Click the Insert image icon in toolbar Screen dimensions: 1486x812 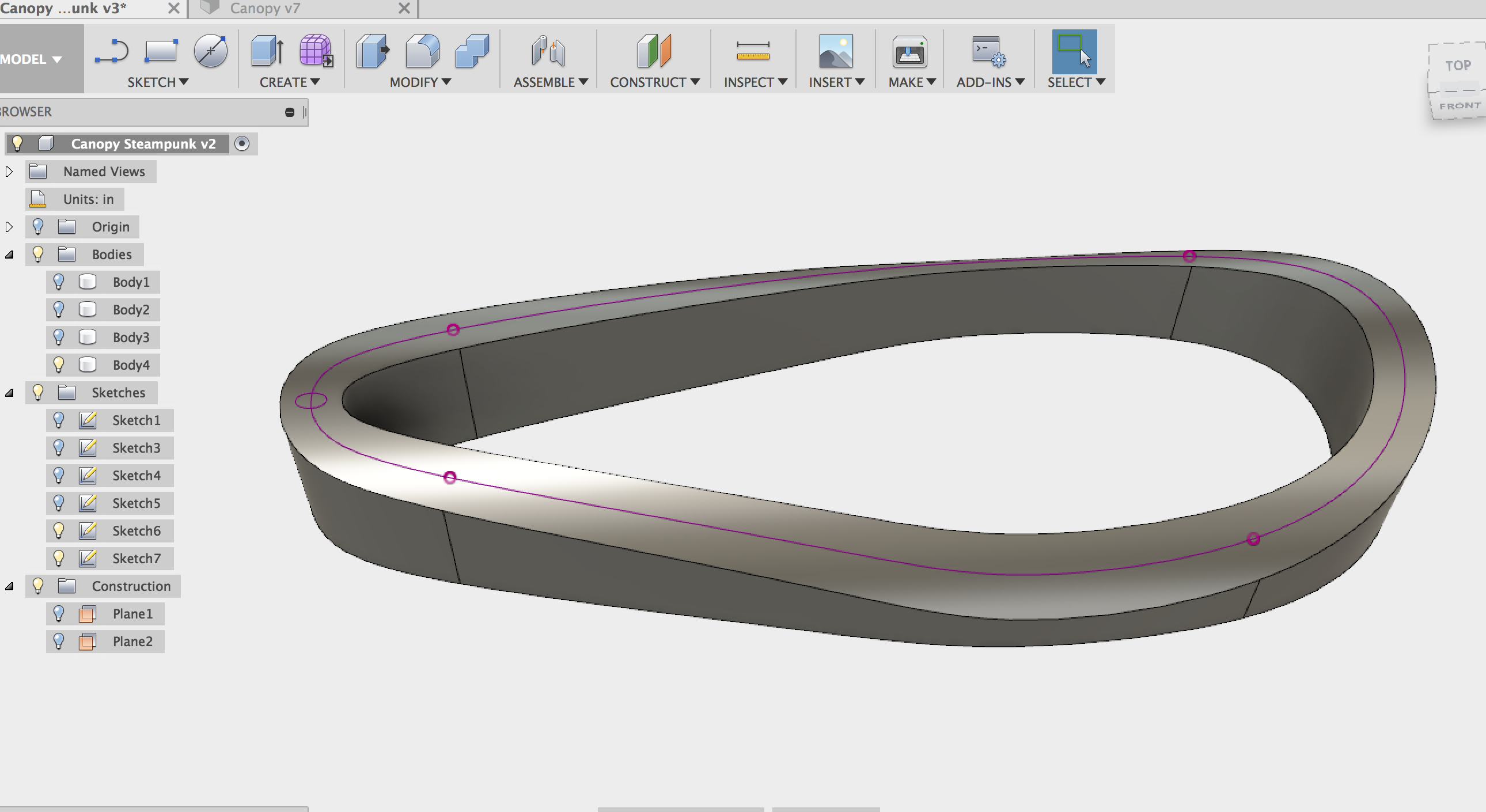coord(836,51)
